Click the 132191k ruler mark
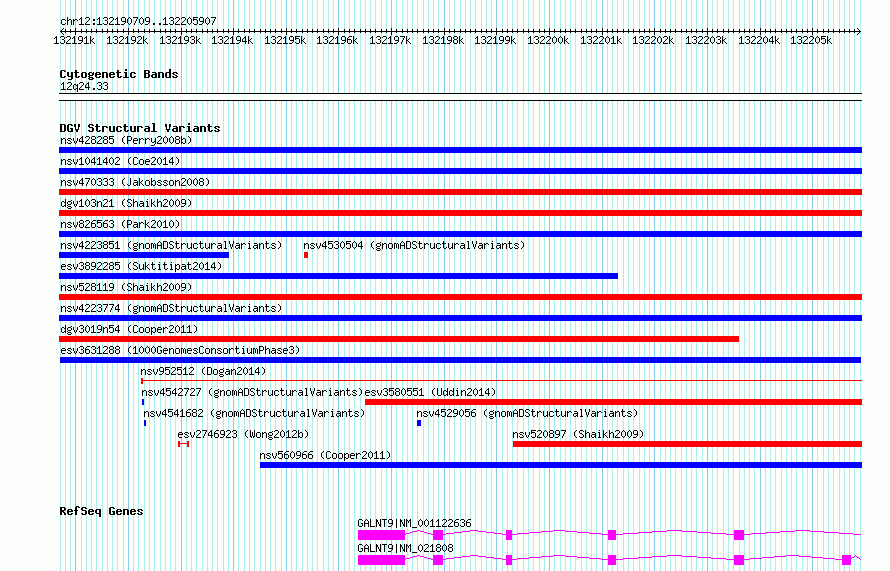The width and height of the screenshot is (890, 571). 74,40
